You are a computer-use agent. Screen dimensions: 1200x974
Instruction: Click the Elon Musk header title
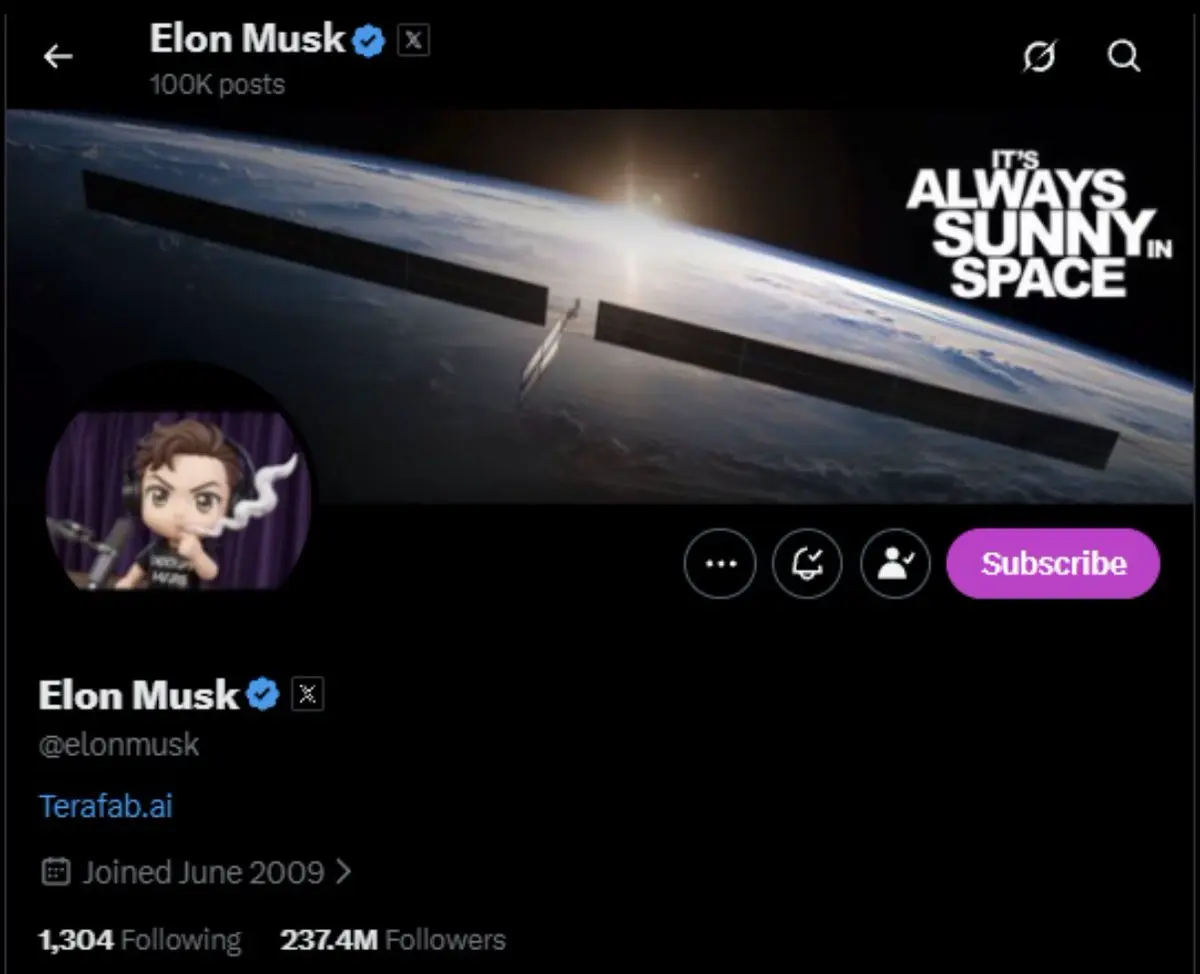tap(247, 40)
